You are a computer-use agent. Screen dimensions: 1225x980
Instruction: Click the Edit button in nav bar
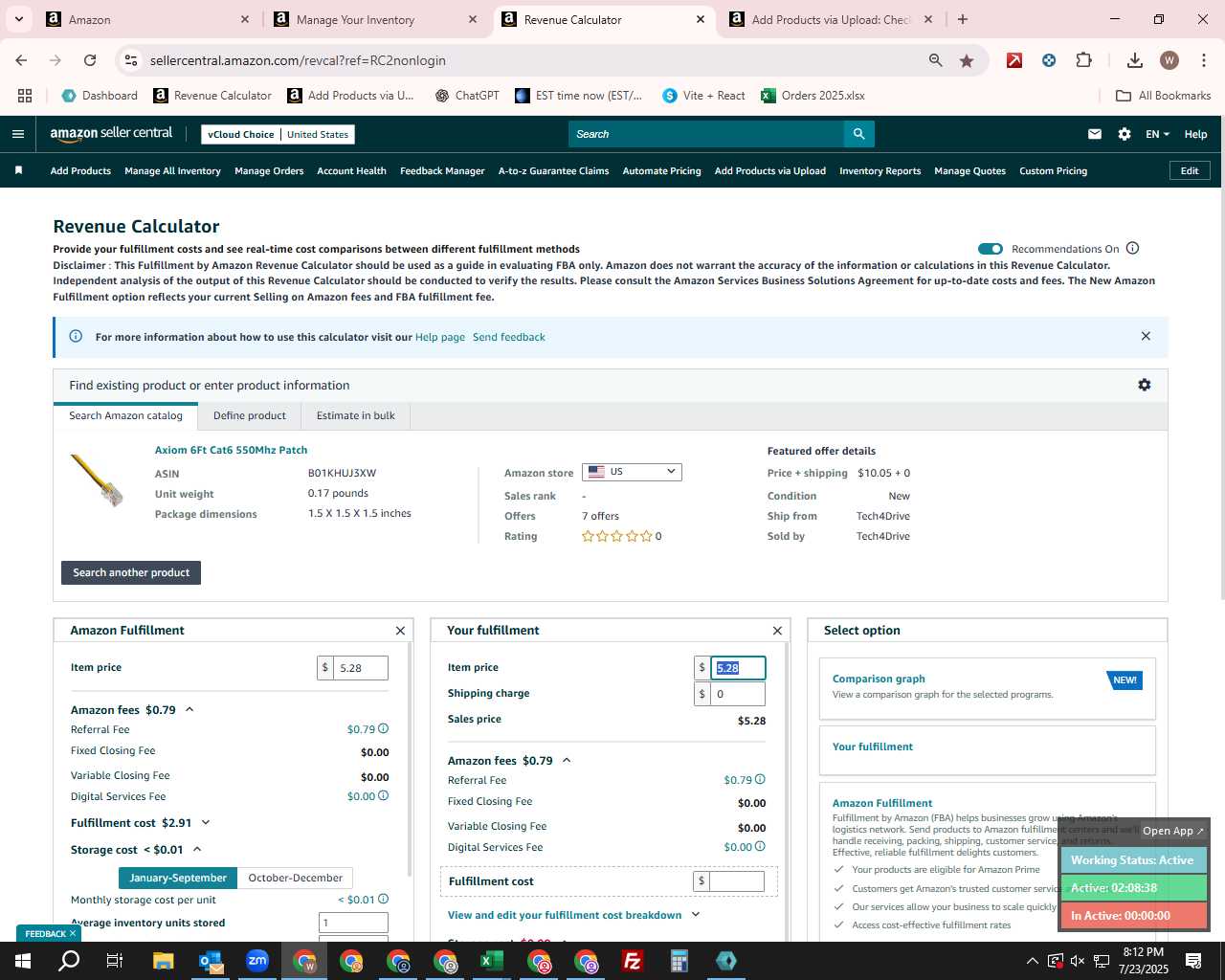(1190, 170)
